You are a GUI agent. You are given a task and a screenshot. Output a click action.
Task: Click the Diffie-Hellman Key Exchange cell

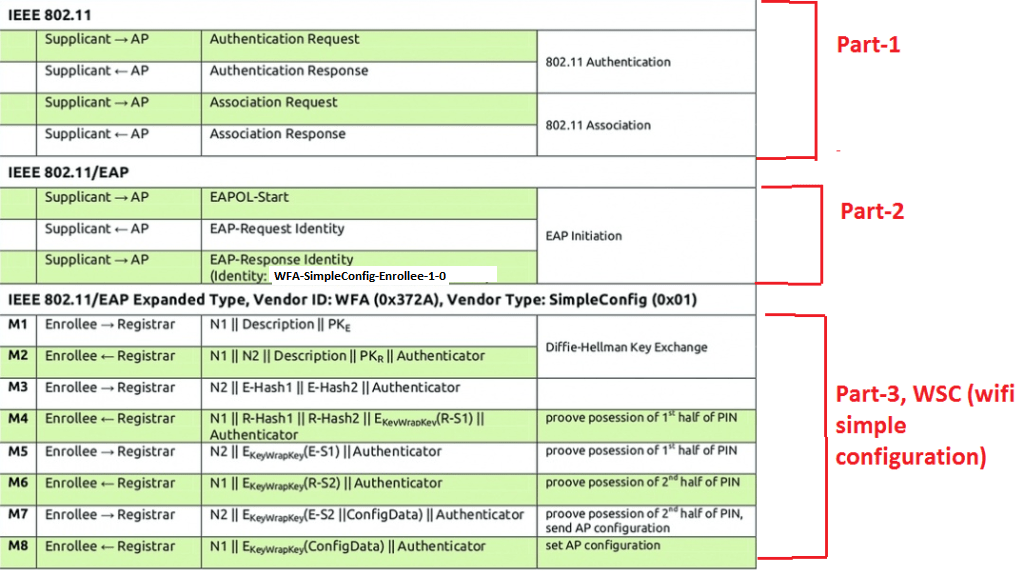[x=626, y=348]
